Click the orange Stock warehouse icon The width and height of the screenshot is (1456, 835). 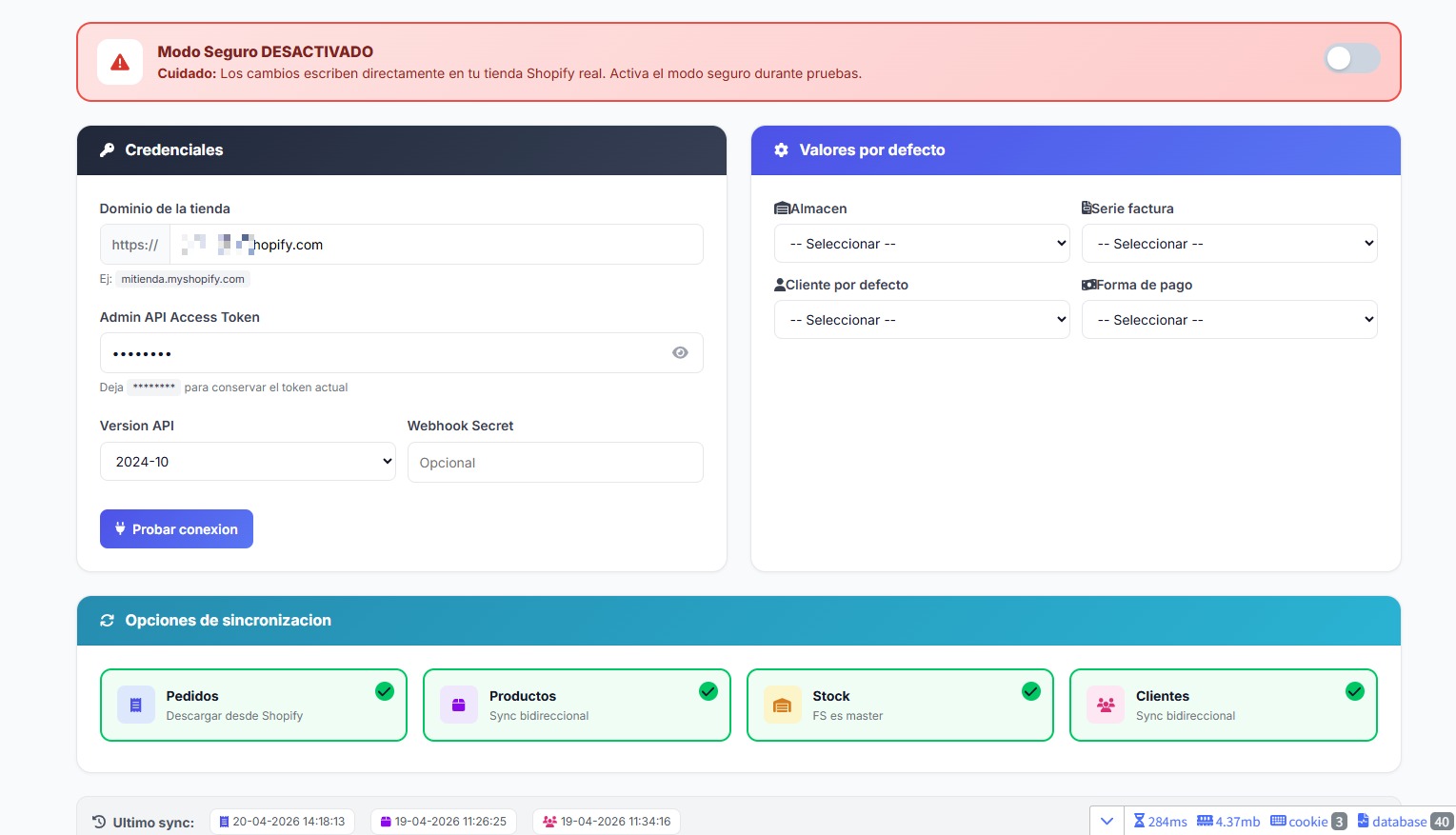[x=782, y=706]
